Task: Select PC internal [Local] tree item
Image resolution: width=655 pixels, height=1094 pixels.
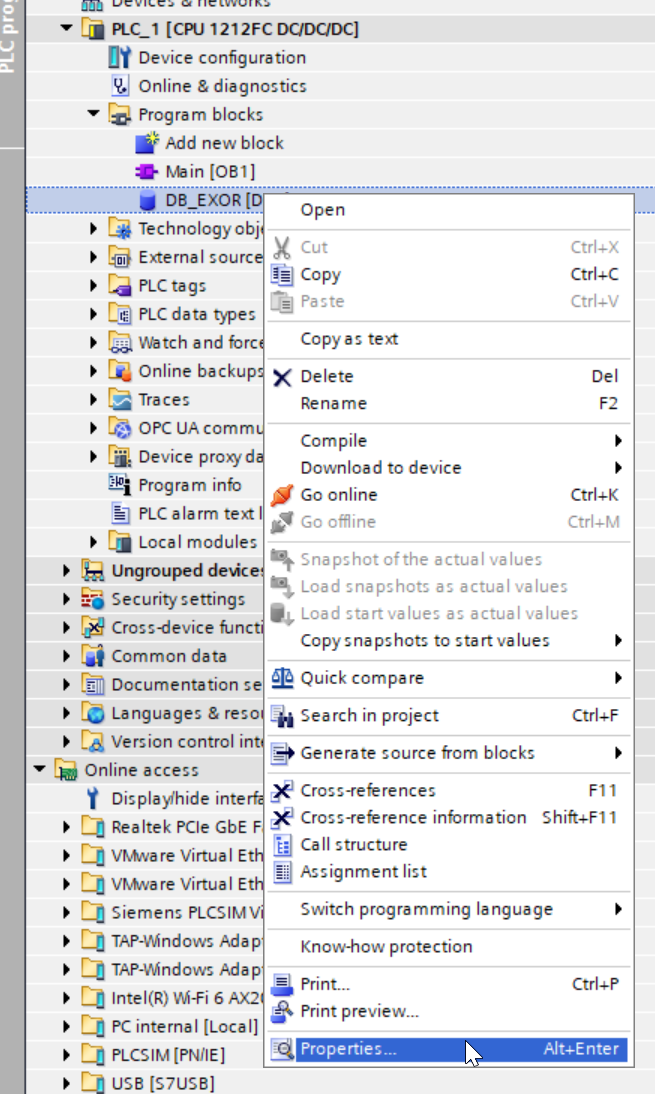Action: point(184,1027)
